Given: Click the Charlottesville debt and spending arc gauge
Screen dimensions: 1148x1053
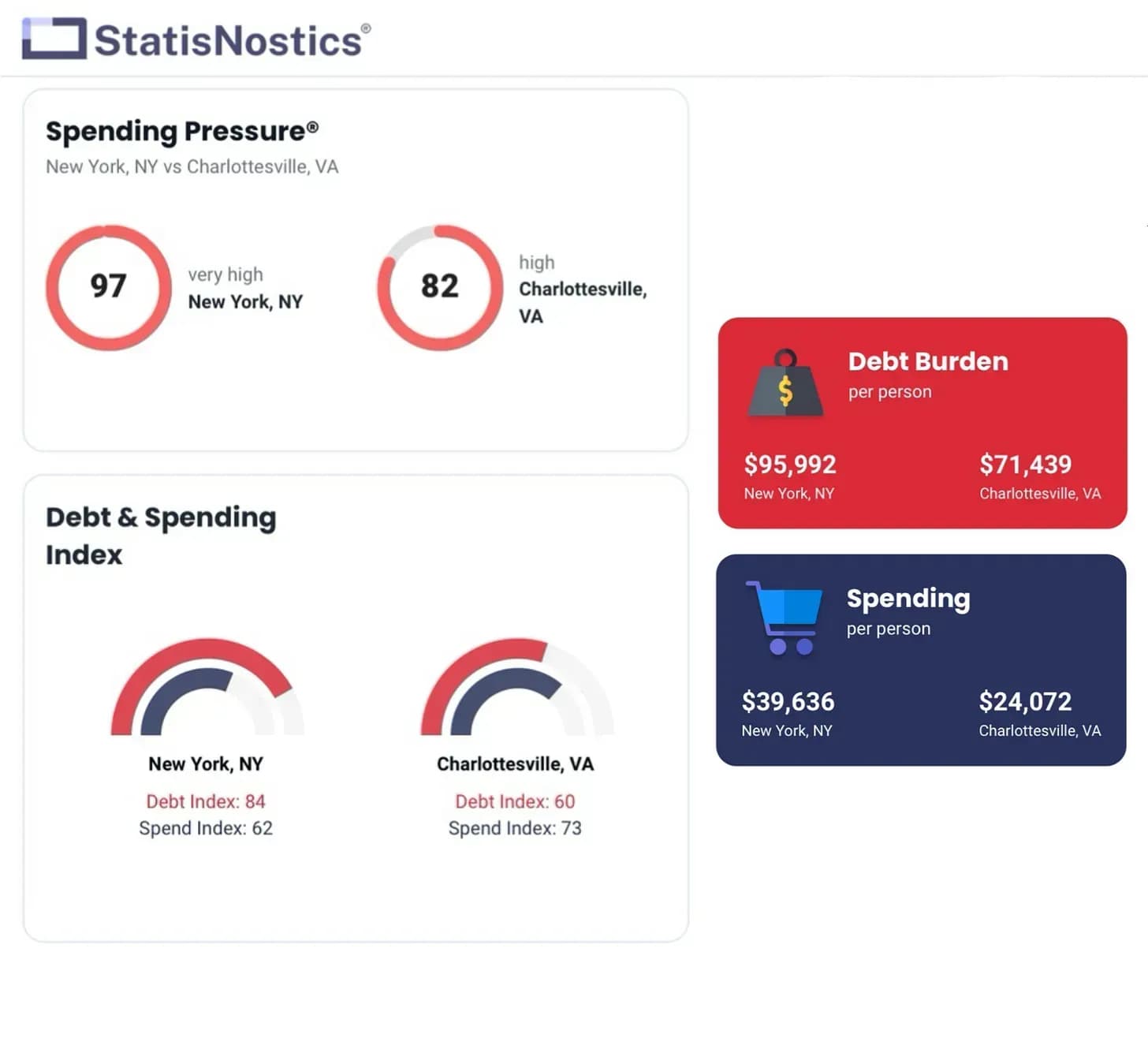Looking at the screenshot, I should point(516,687).
